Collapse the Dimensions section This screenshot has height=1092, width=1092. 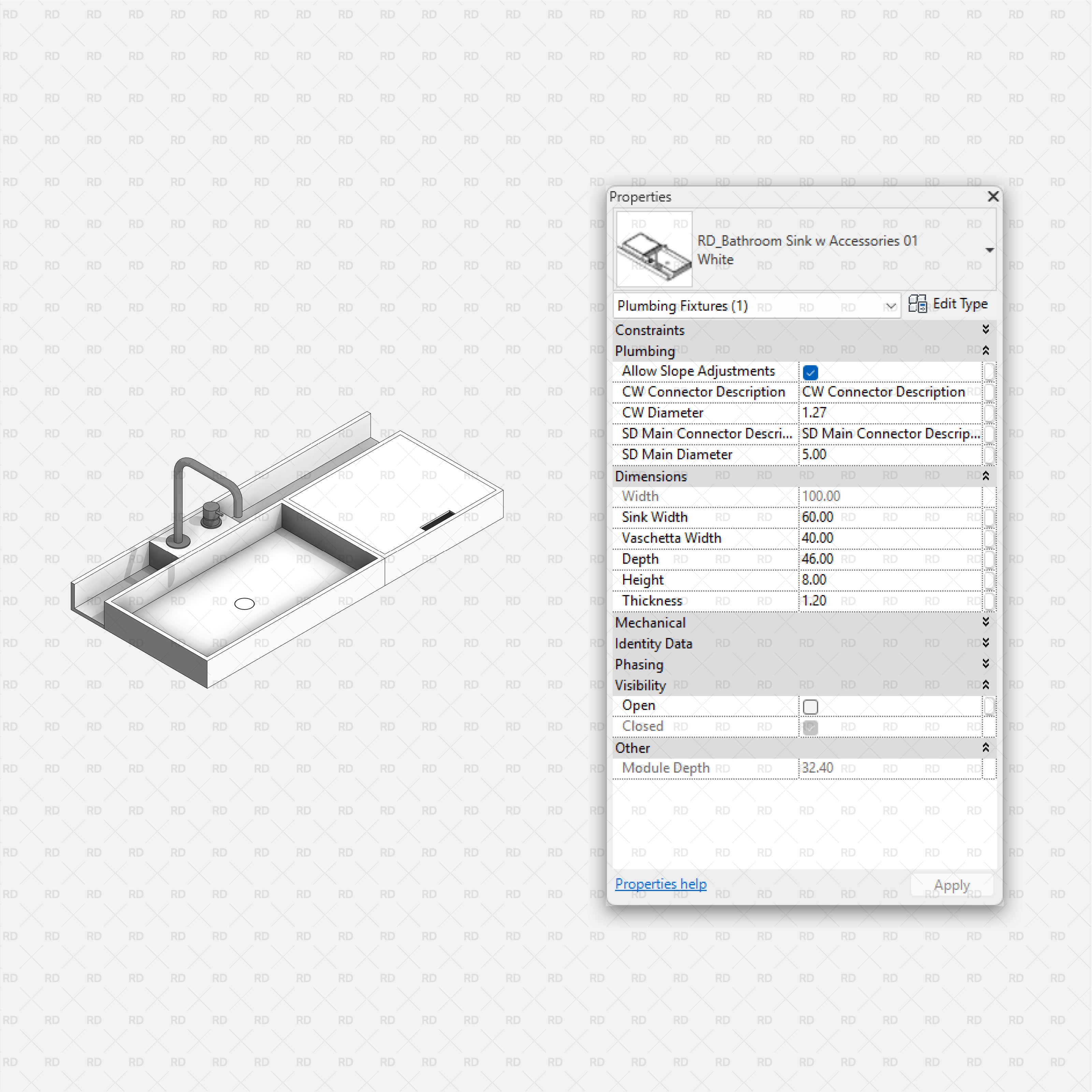[986, 476]
